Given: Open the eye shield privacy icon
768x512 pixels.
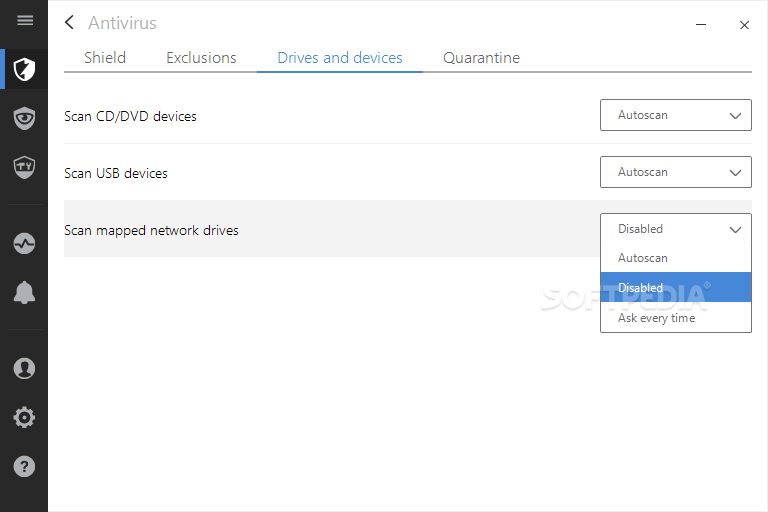Looking at the screenshot, I should click(x=24, y=118).
